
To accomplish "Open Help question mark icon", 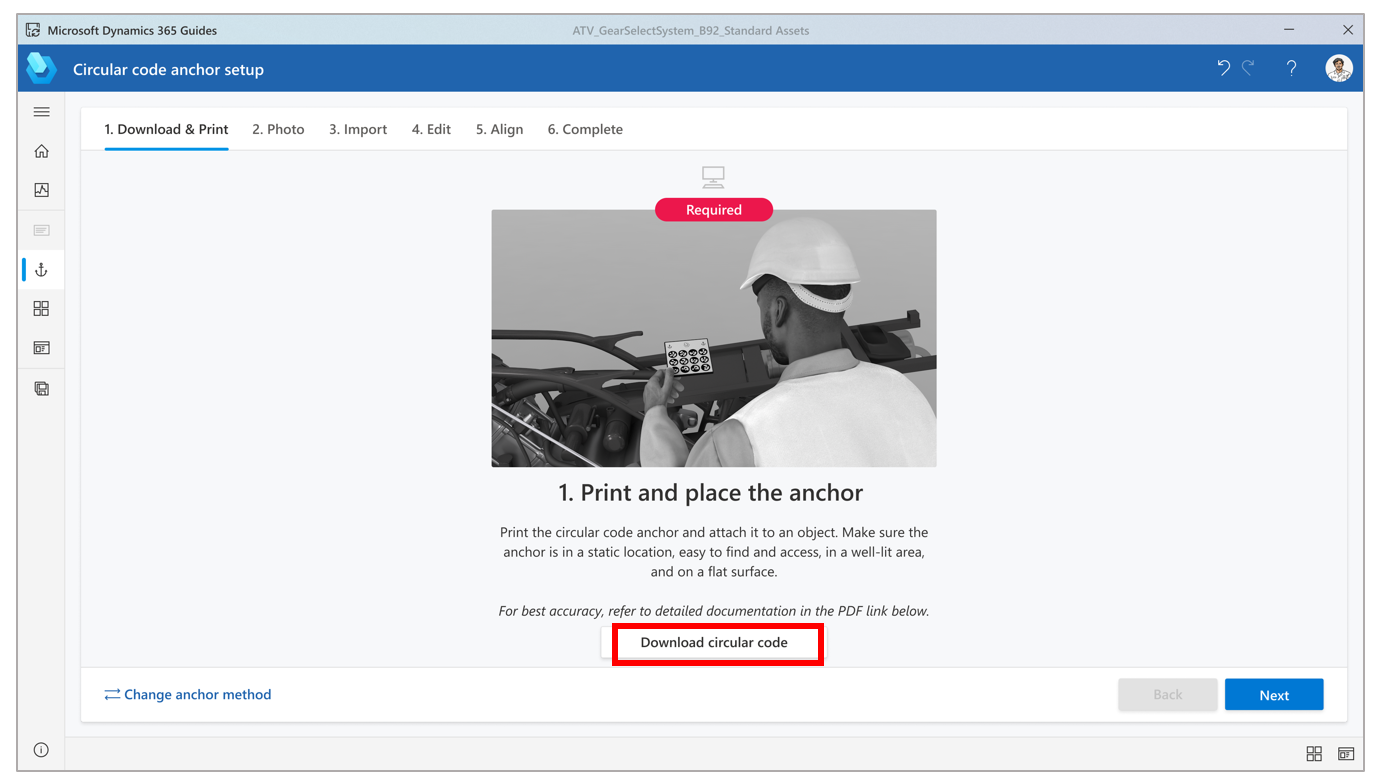I will 1291,68.
